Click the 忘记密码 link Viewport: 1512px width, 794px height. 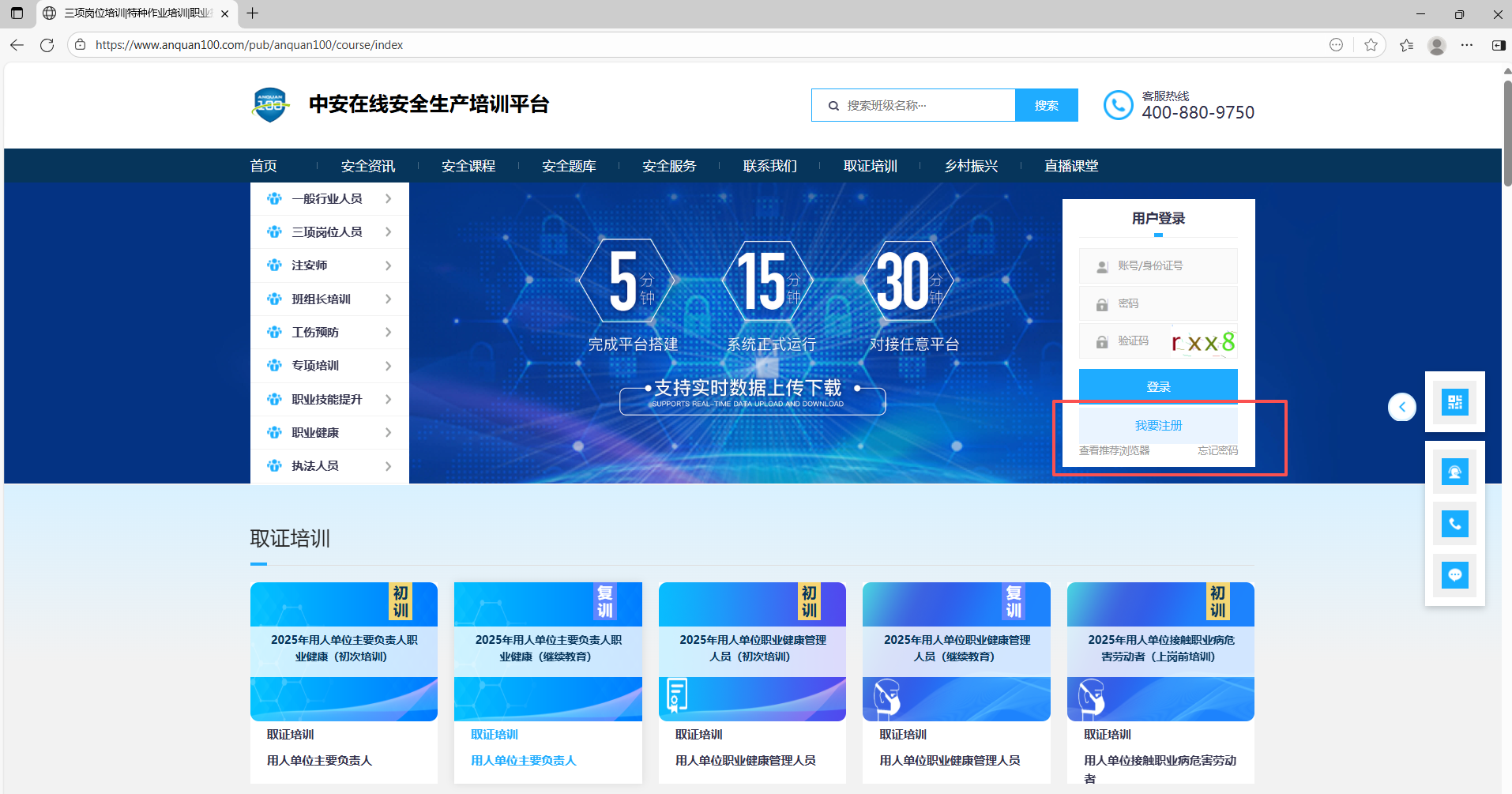(x=1217, y=451)
